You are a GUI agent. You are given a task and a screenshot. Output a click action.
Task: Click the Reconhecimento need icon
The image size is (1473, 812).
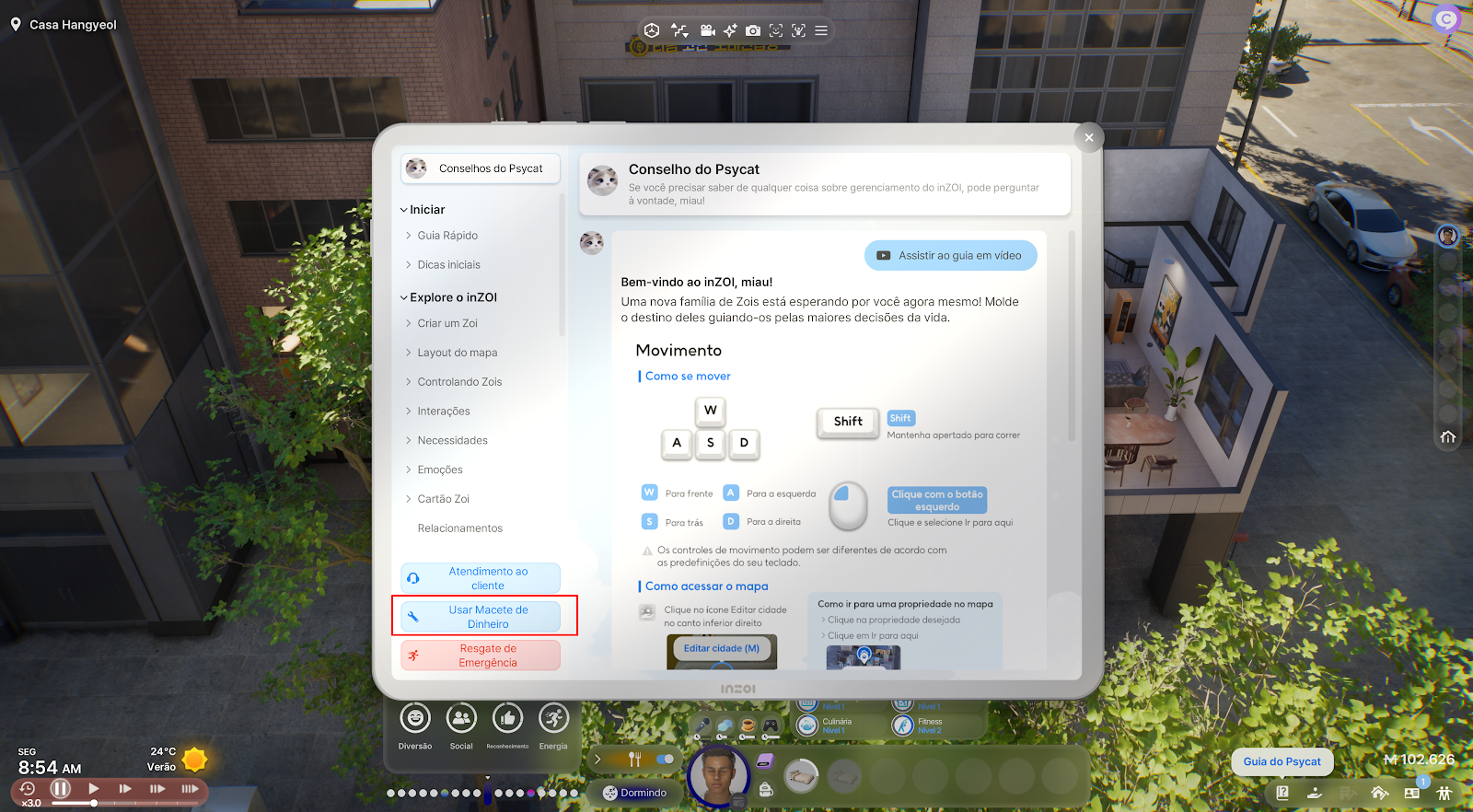[507, 718]
